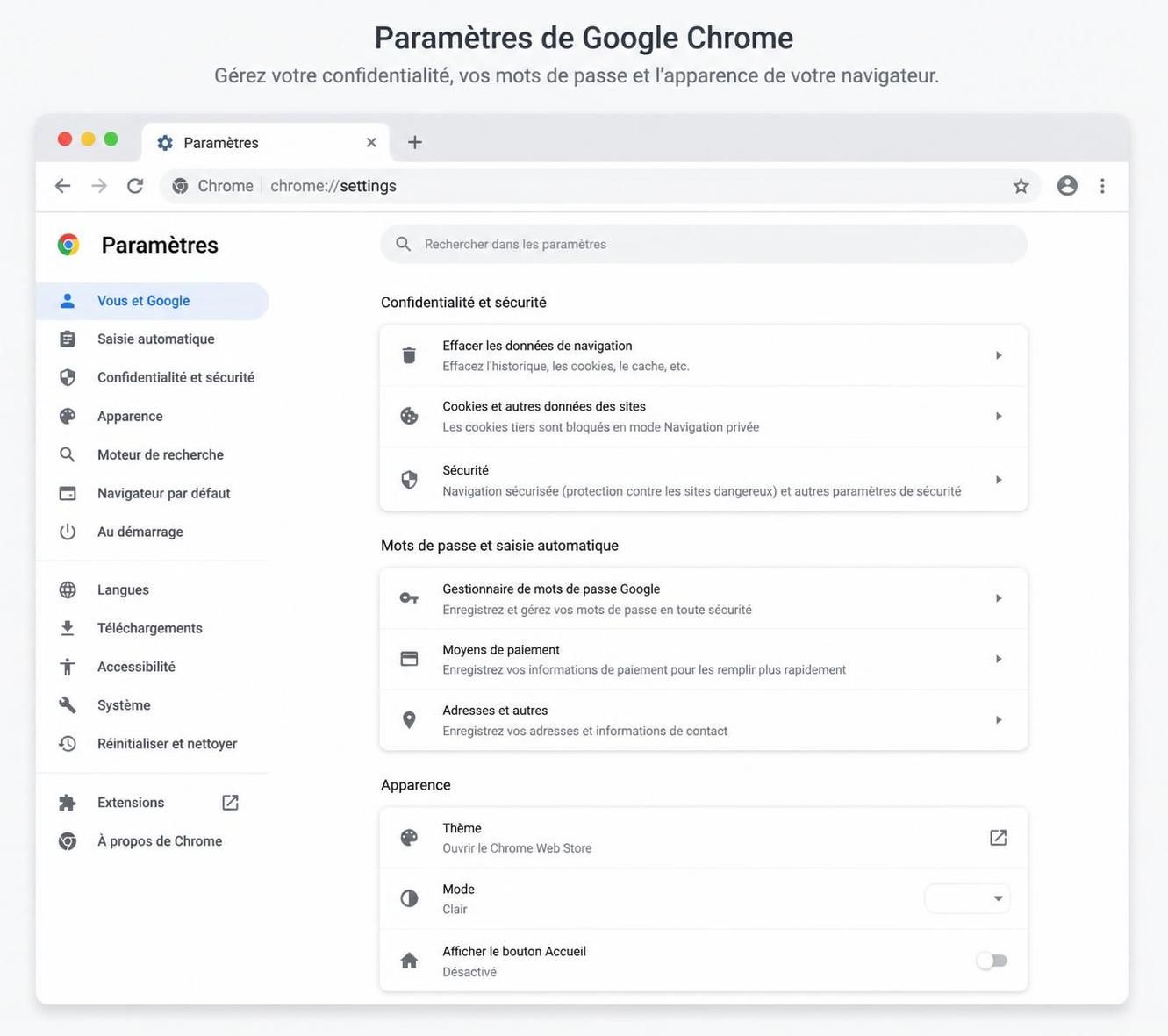Click the gear icon on the Paramètres tab
This screenshot has height=1036, width=1168.
(165, 143)
